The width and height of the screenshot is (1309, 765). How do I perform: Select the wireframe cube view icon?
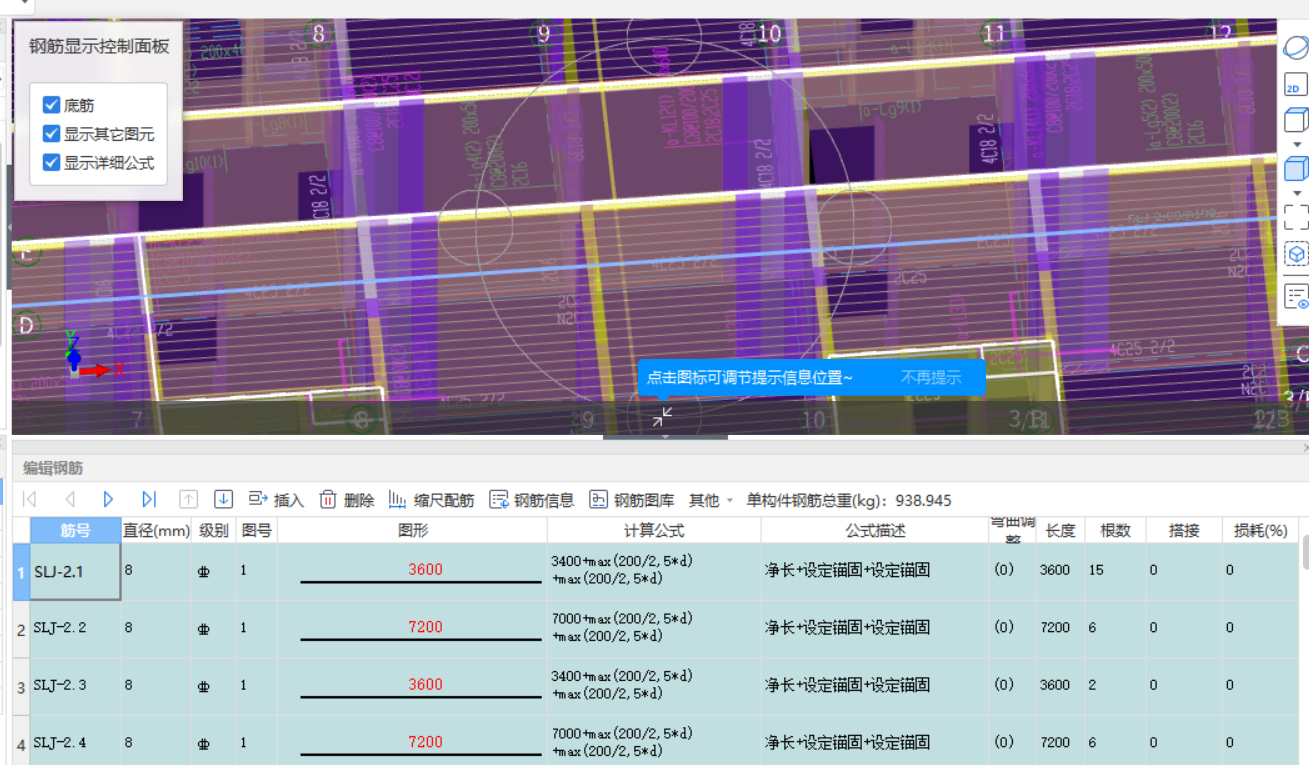tap(1296, 120)
